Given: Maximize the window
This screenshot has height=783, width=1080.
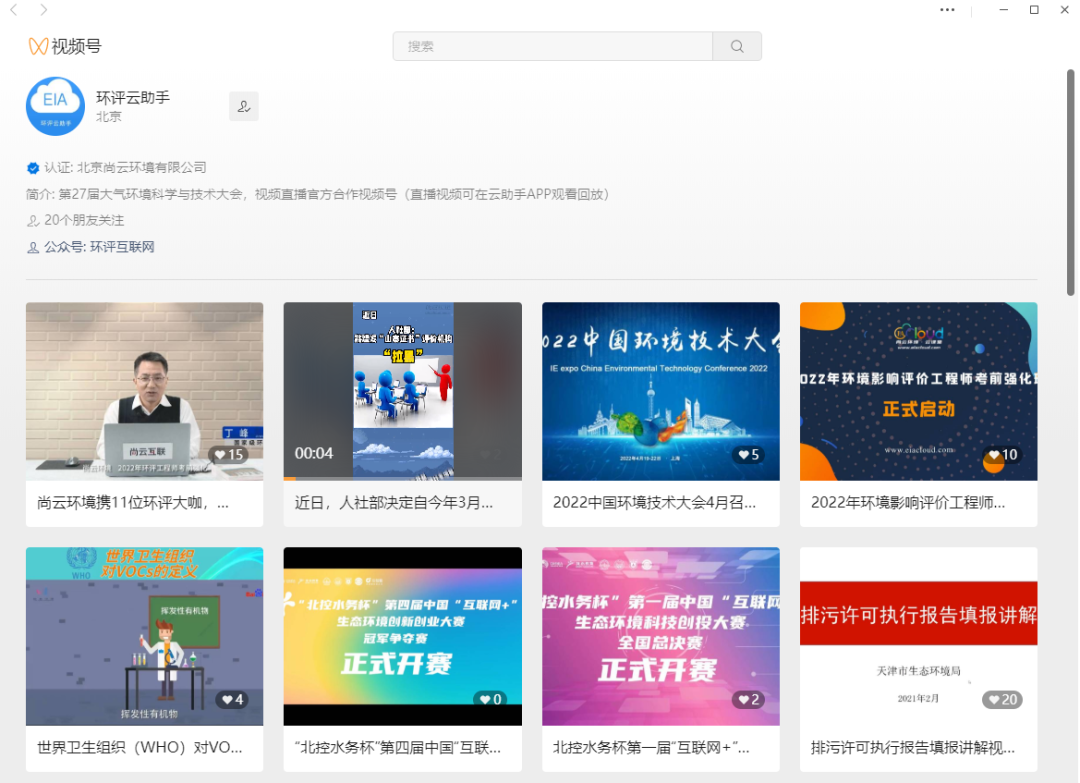Looking at the screenshot, I should 1034,10.
